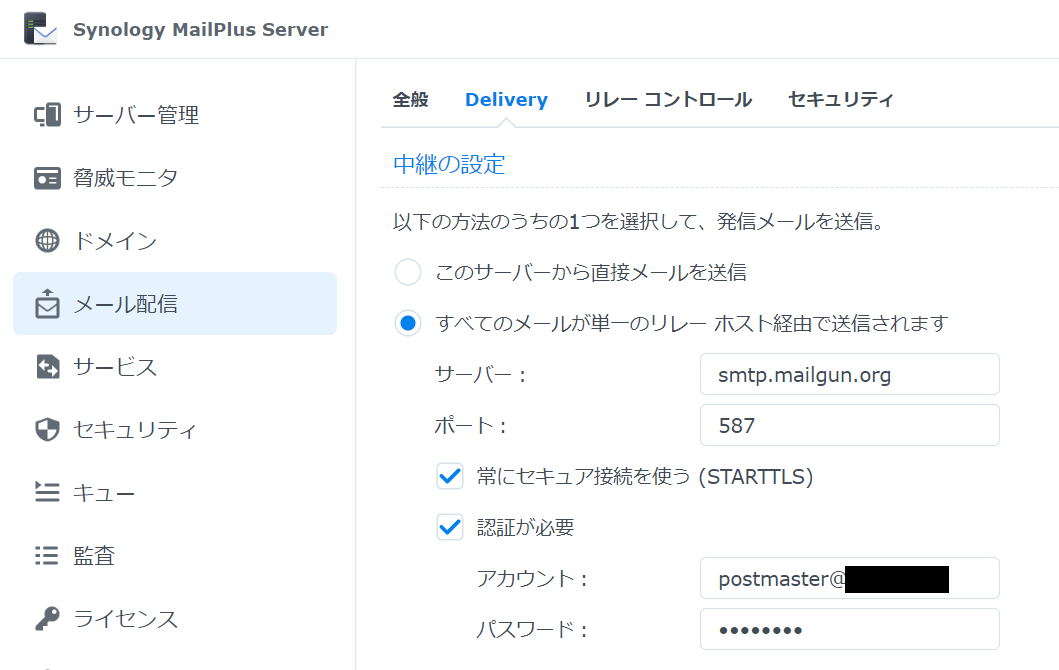Toggle 常にセキュア接続を使う (STARTTLS) checkbox
Image resolution: width=1059 pixels, height=670 pixels.
point(450,476)
